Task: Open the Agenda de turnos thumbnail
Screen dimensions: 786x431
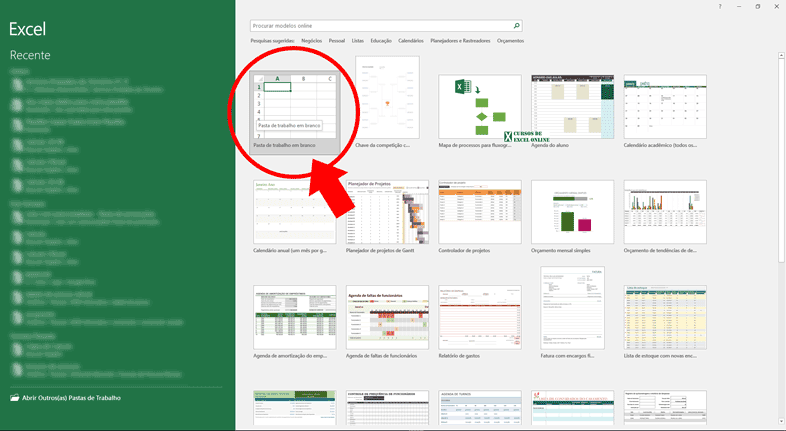Action: pos(480,408)
